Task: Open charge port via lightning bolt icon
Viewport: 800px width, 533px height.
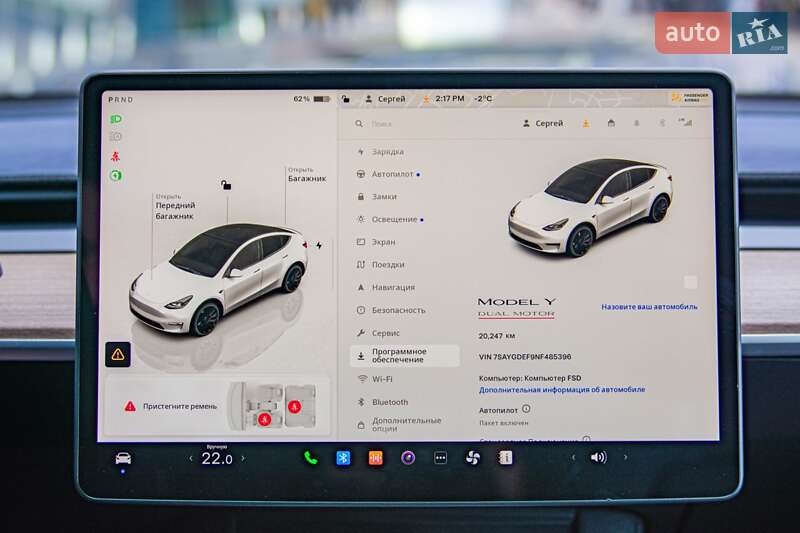Action: pyautogui.click(x=319, y=245)
